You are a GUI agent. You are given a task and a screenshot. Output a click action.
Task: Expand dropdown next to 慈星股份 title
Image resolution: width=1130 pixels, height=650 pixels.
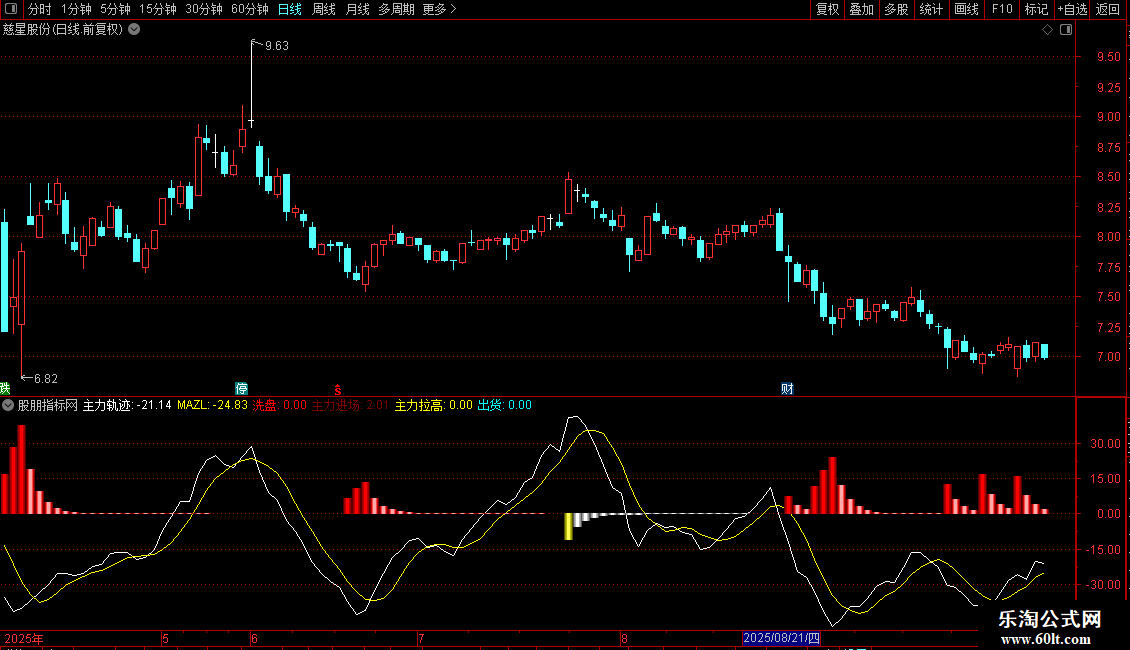134,30
